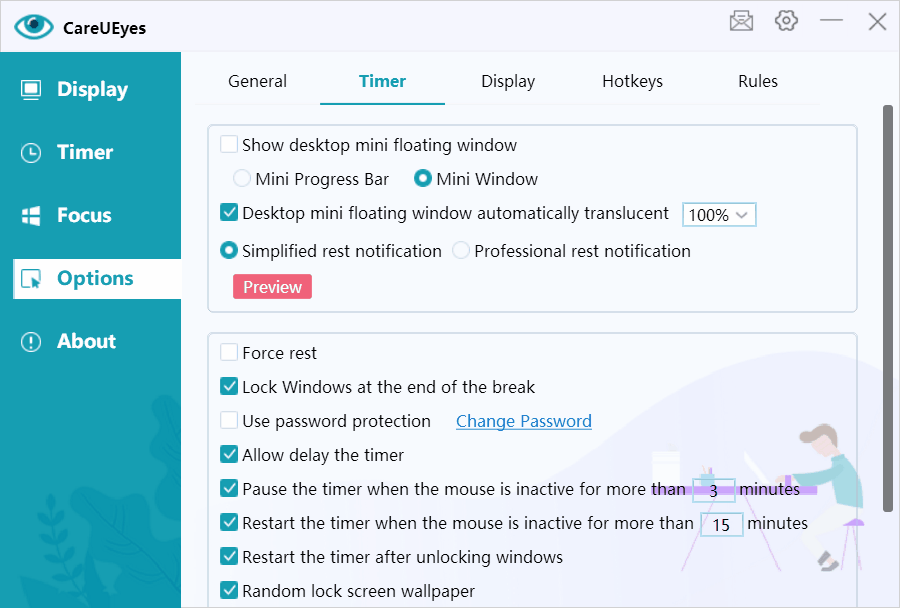
Task: Choose Simplified rest notification
Action: pos(229,250)
